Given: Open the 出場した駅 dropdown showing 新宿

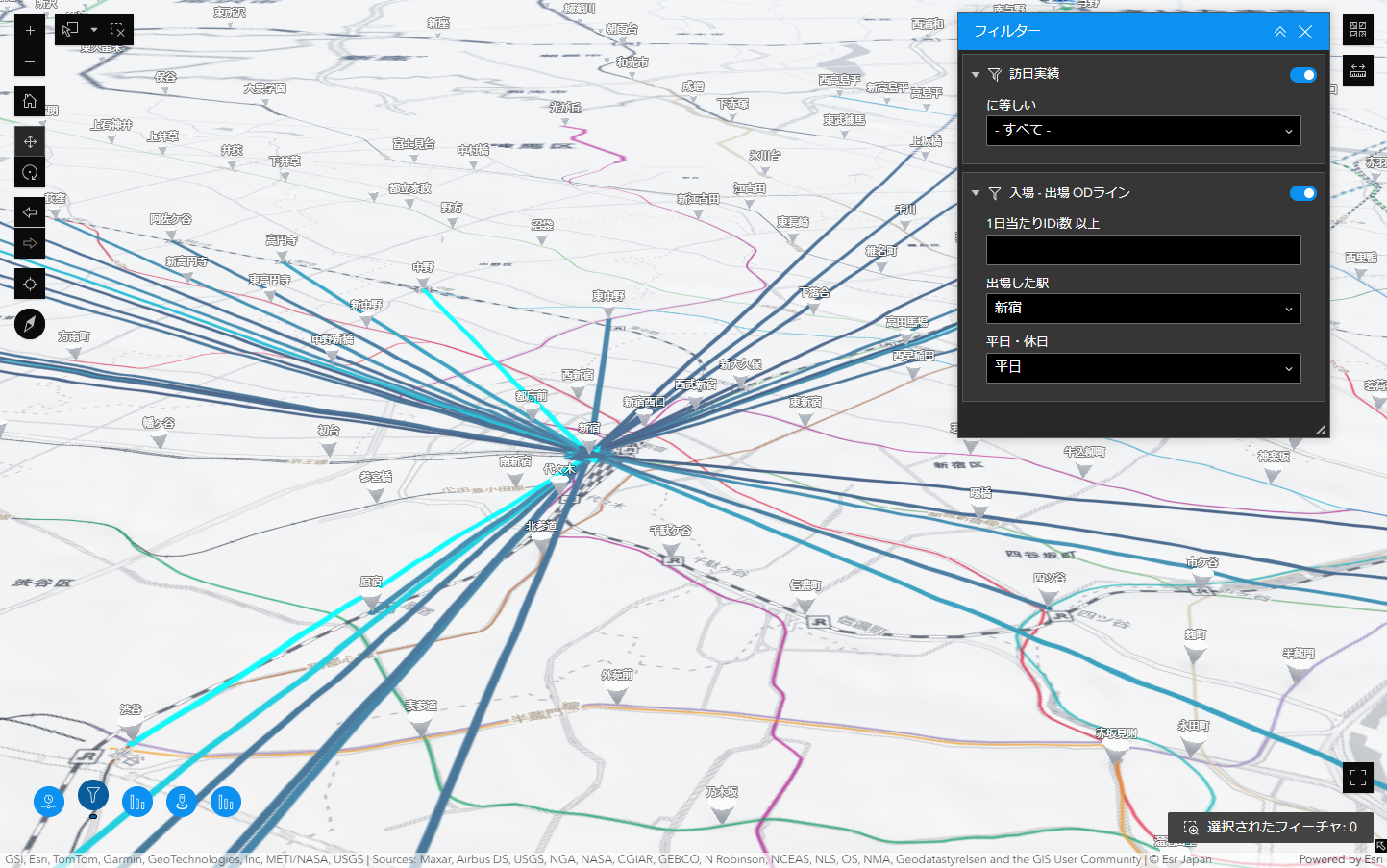Looking at the screenshot, I should click(1143, 309).
